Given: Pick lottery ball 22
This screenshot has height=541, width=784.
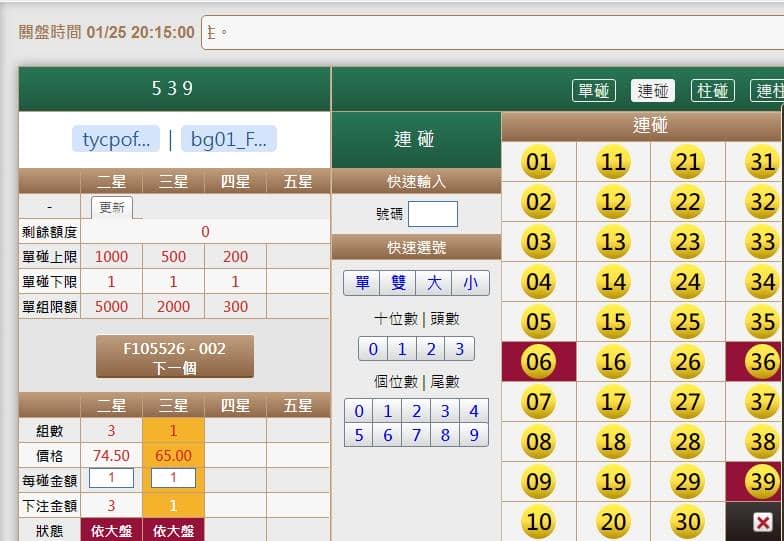Looking at the screenshot, I should [x=688, y=202].
